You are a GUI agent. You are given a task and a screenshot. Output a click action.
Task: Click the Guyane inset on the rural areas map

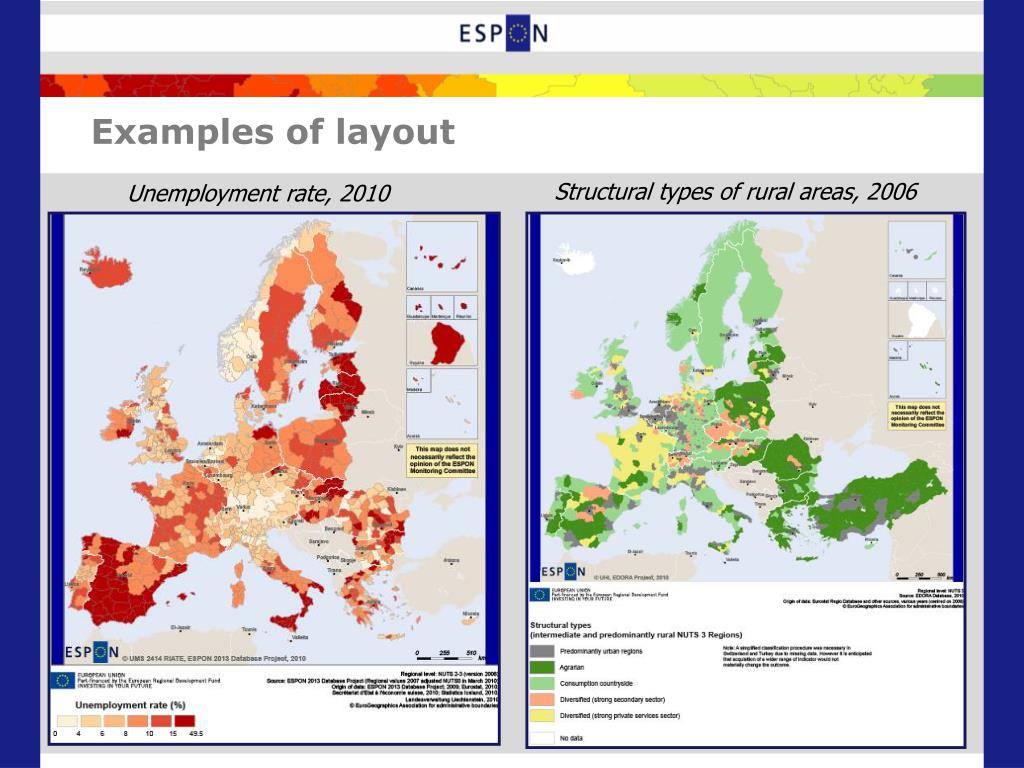(x=917, y=320)
